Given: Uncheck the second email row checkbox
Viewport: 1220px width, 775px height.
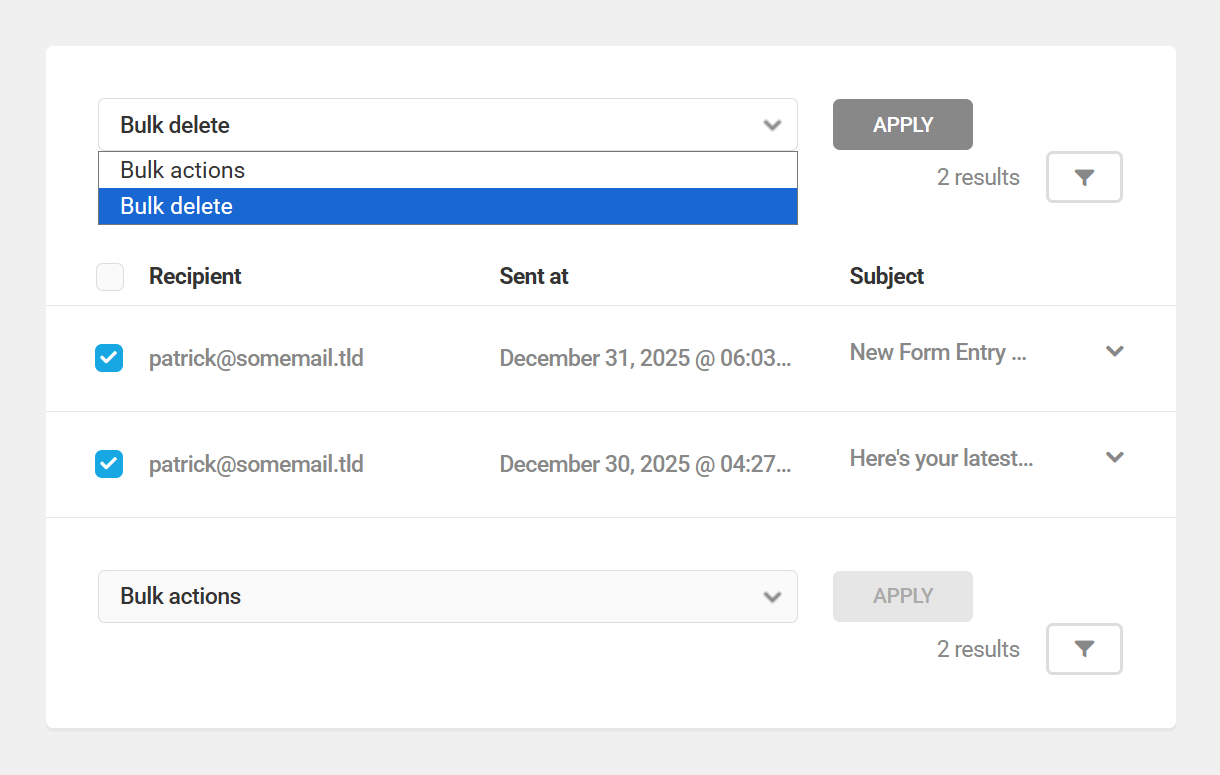Looking at the screenshot, I should (109, 463).
